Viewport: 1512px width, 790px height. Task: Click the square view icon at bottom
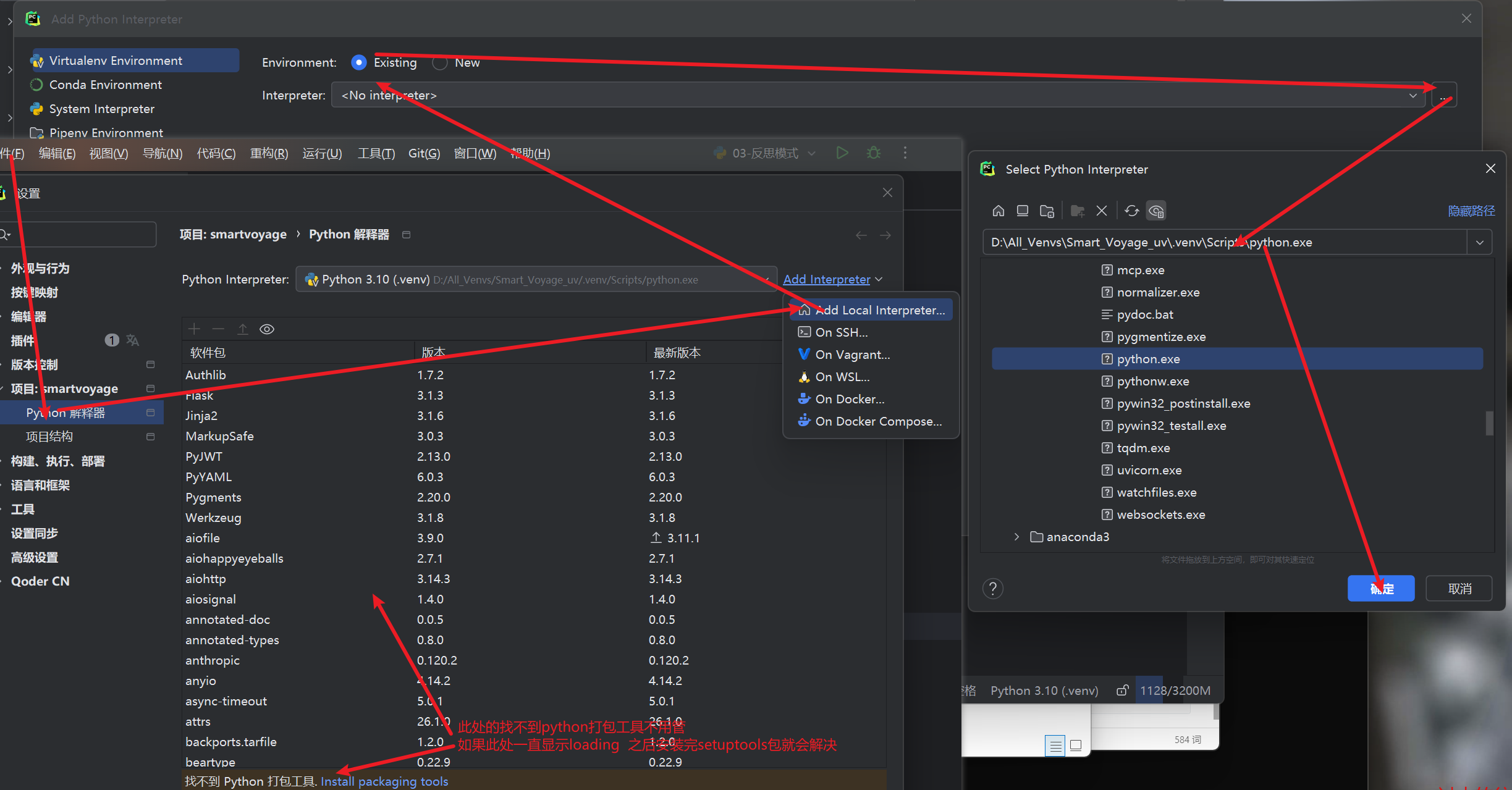coord(1076,746)
